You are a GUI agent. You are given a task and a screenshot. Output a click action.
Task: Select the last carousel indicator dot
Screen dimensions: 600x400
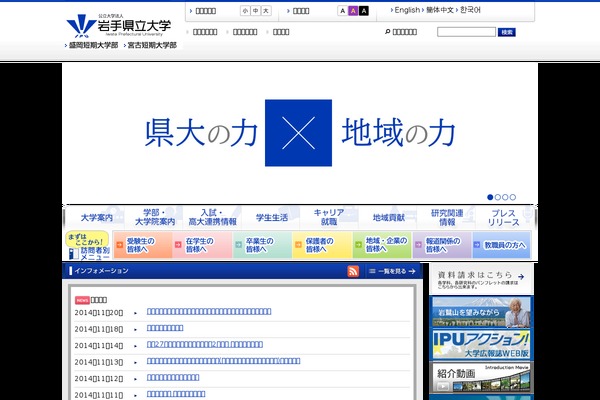(x=513, y=197)
